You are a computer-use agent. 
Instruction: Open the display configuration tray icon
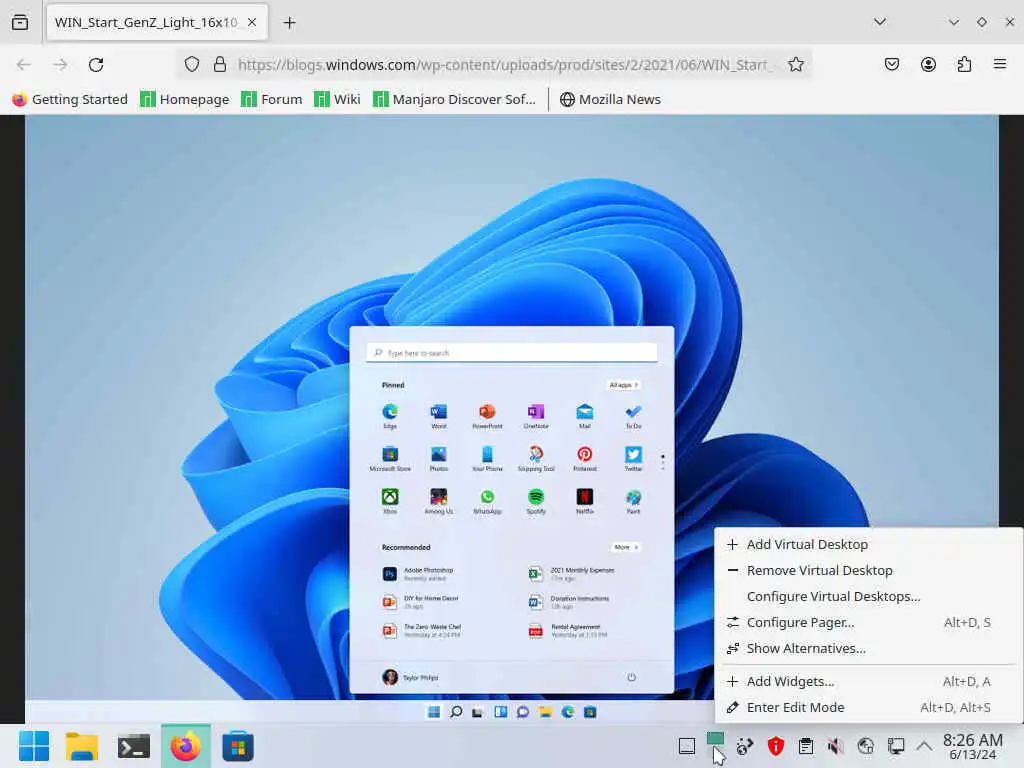tap(896, 746)
